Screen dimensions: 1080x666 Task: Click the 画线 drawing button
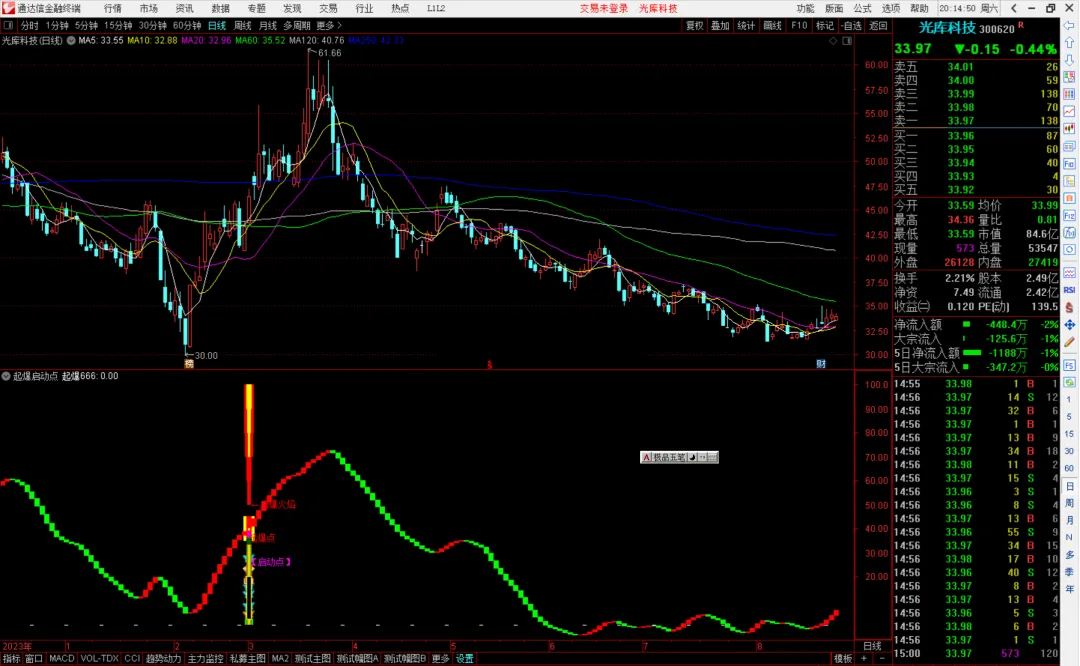(772, 25)
